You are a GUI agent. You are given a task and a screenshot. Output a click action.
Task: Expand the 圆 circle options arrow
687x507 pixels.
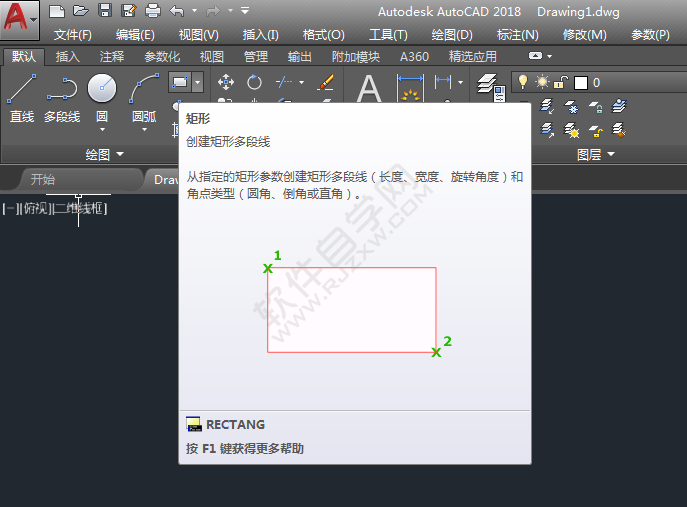[x=102, y=130]
